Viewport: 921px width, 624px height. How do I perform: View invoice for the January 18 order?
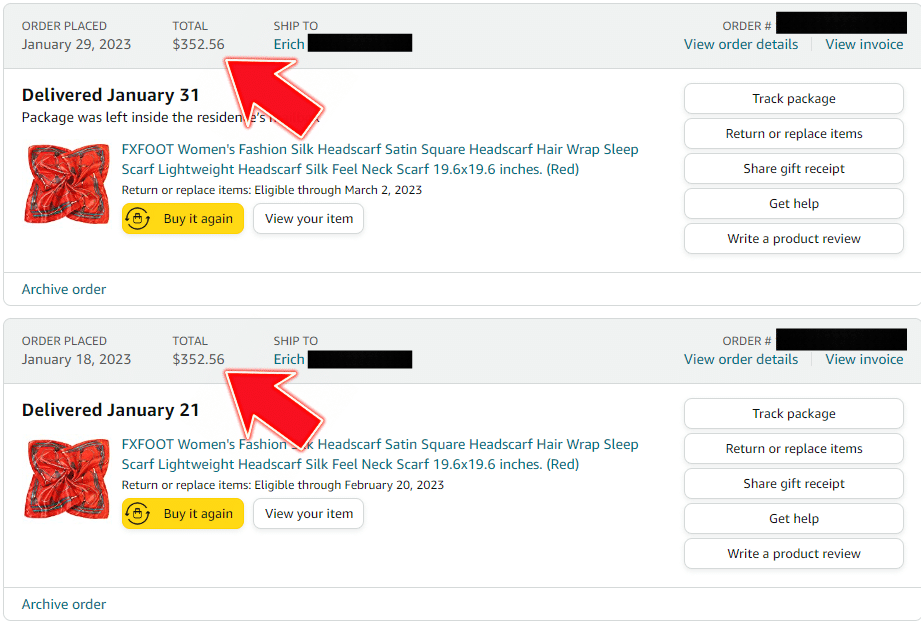click(x=864, y=360)
